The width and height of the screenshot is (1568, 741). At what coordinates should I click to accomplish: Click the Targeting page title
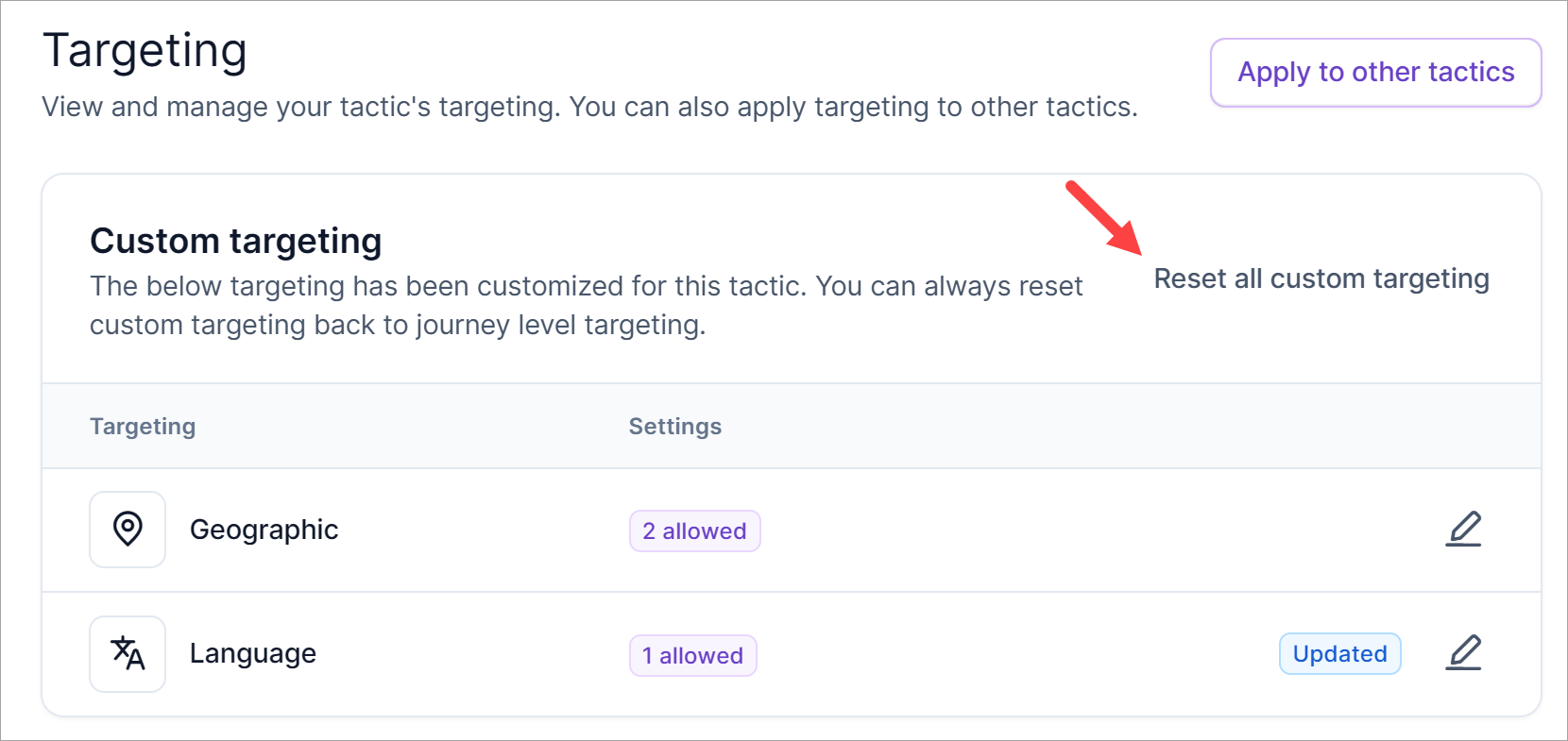pyautogui.click(x=145, y=51)
